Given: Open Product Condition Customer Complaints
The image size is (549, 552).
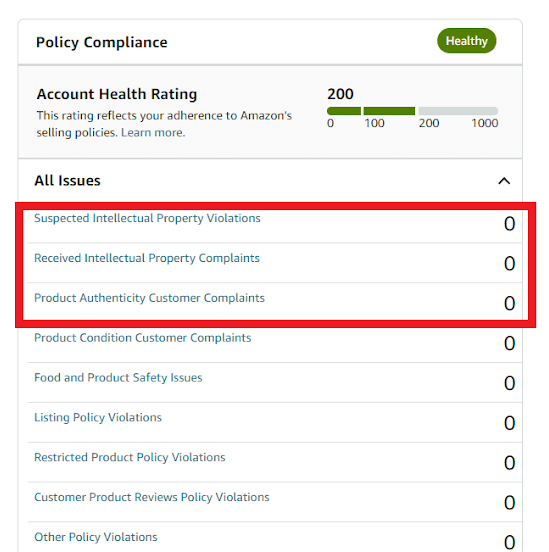Looking at the screenshot, I should (x=143, y=338).
